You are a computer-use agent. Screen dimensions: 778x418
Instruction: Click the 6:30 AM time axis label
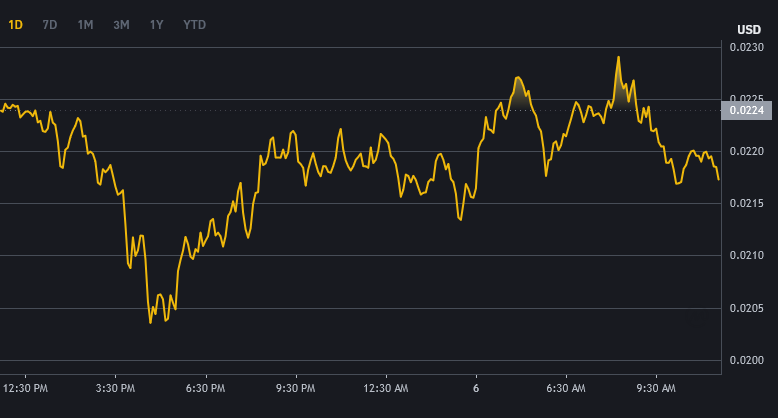pyautogui.click(x=566, y=388)
